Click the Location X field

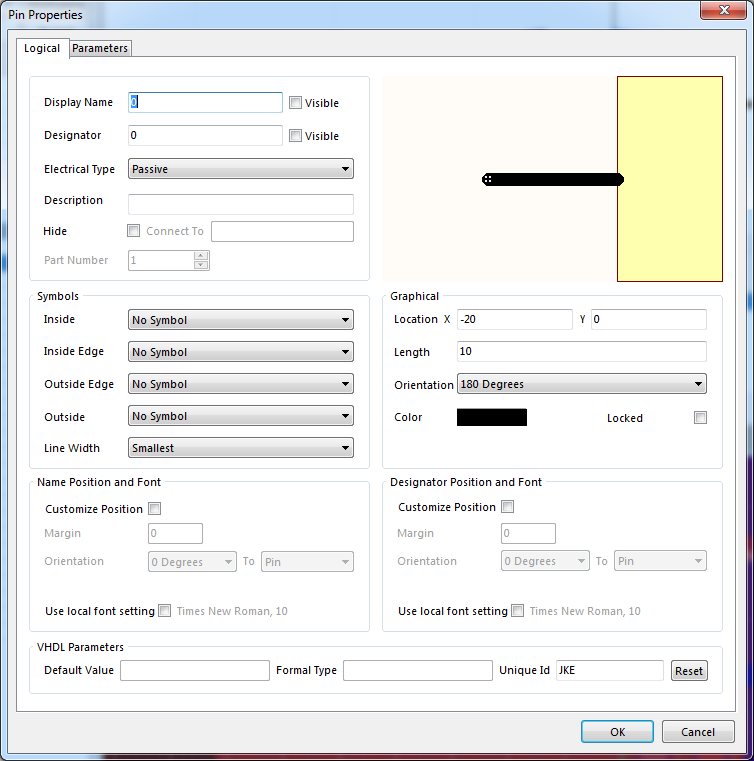click(x=515, y=319)
